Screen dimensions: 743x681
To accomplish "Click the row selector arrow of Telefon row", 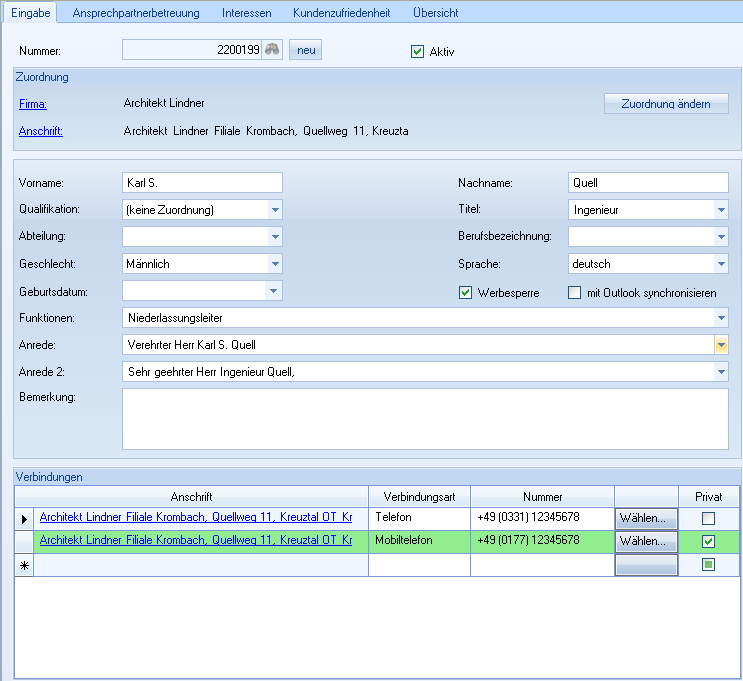I will coord(24,519).
